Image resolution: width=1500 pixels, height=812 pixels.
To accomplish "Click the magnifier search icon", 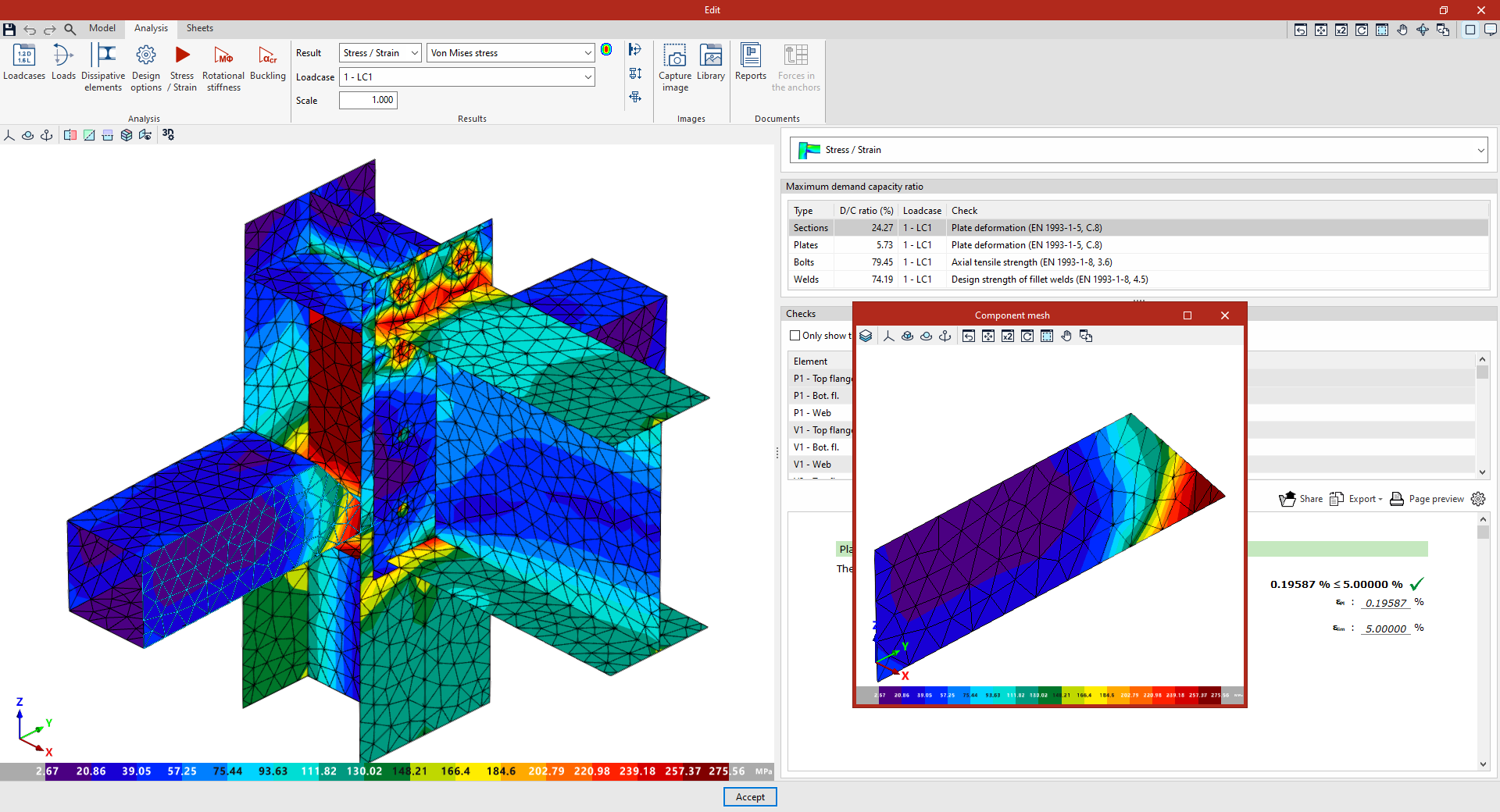I will click(70, 30).
